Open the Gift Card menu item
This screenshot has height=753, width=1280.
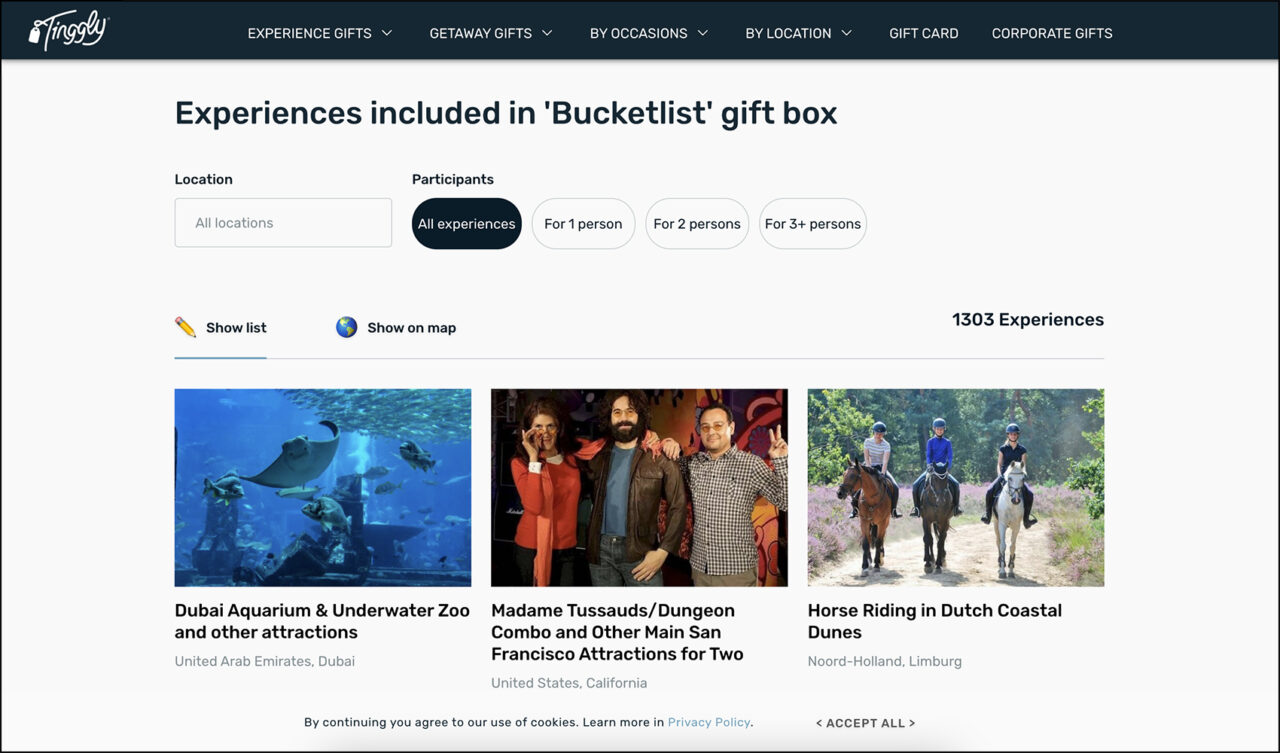click(x=924, y=32)
